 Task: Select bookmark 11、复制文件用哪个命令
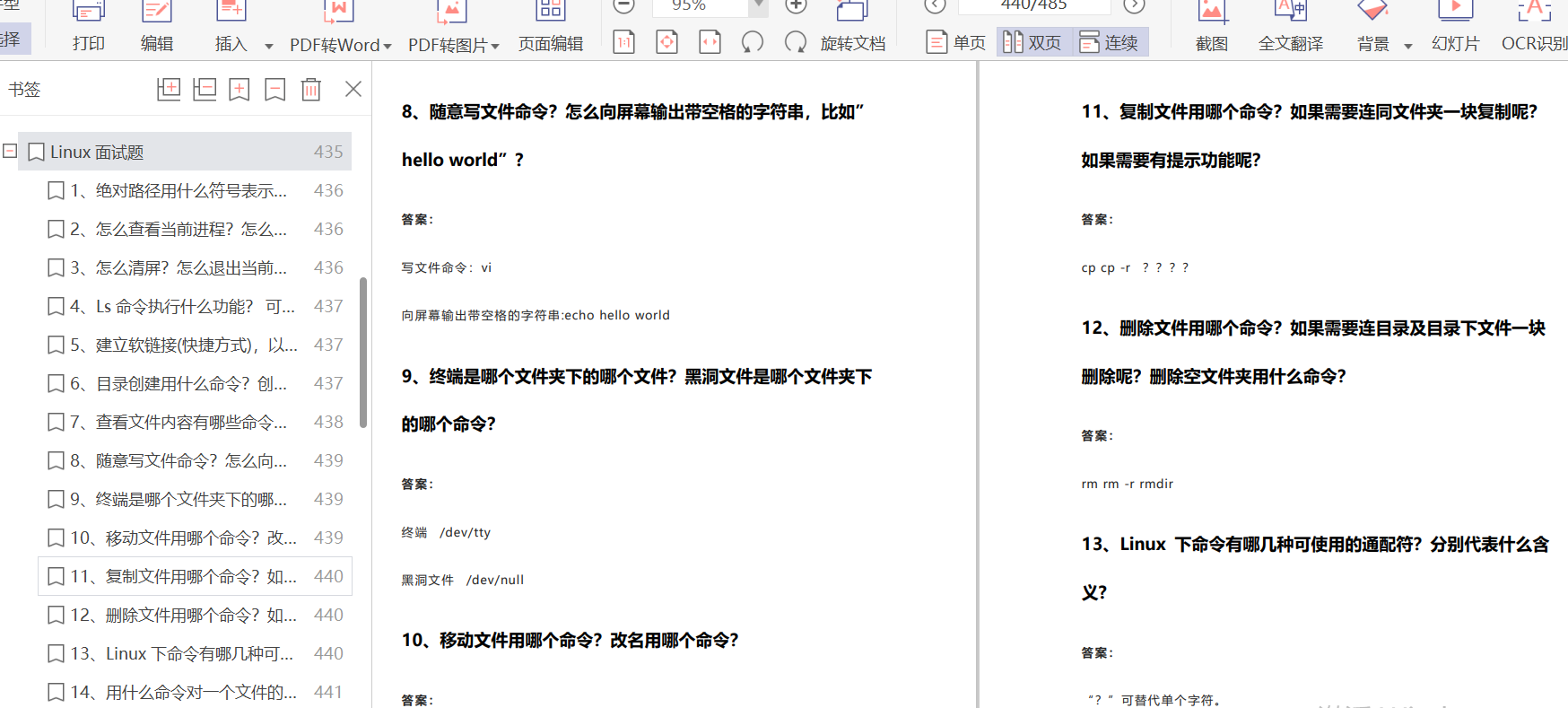(195, 576)
